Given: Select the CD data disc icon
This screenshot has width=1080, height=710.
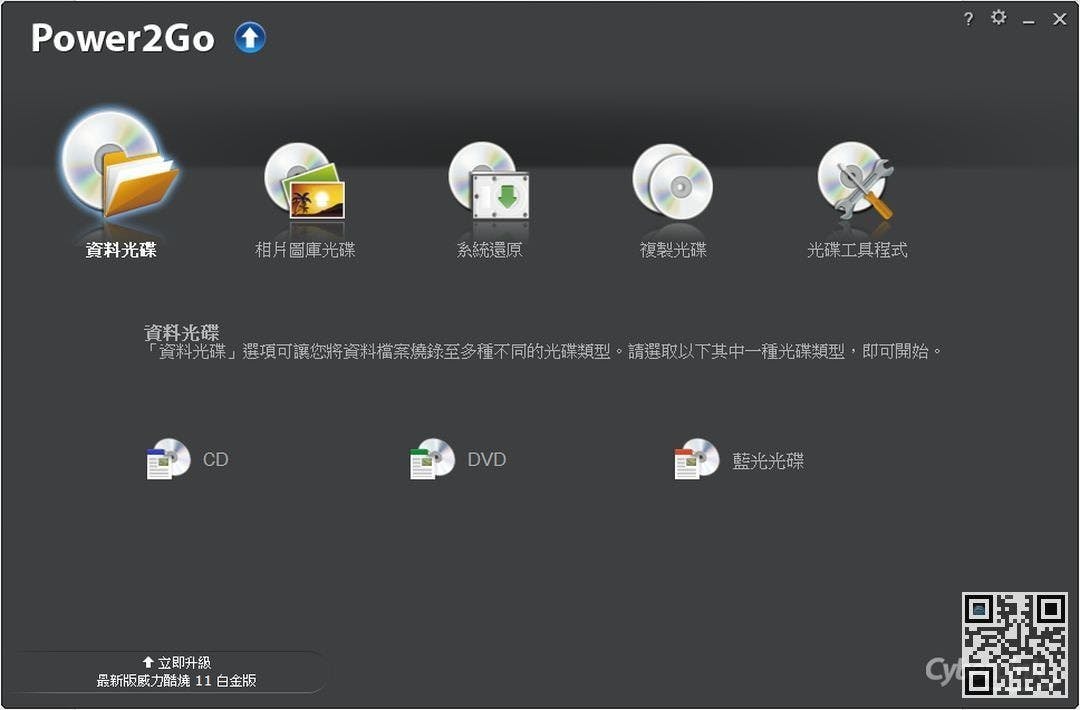Looking at the screenshot, I should 169,459.
